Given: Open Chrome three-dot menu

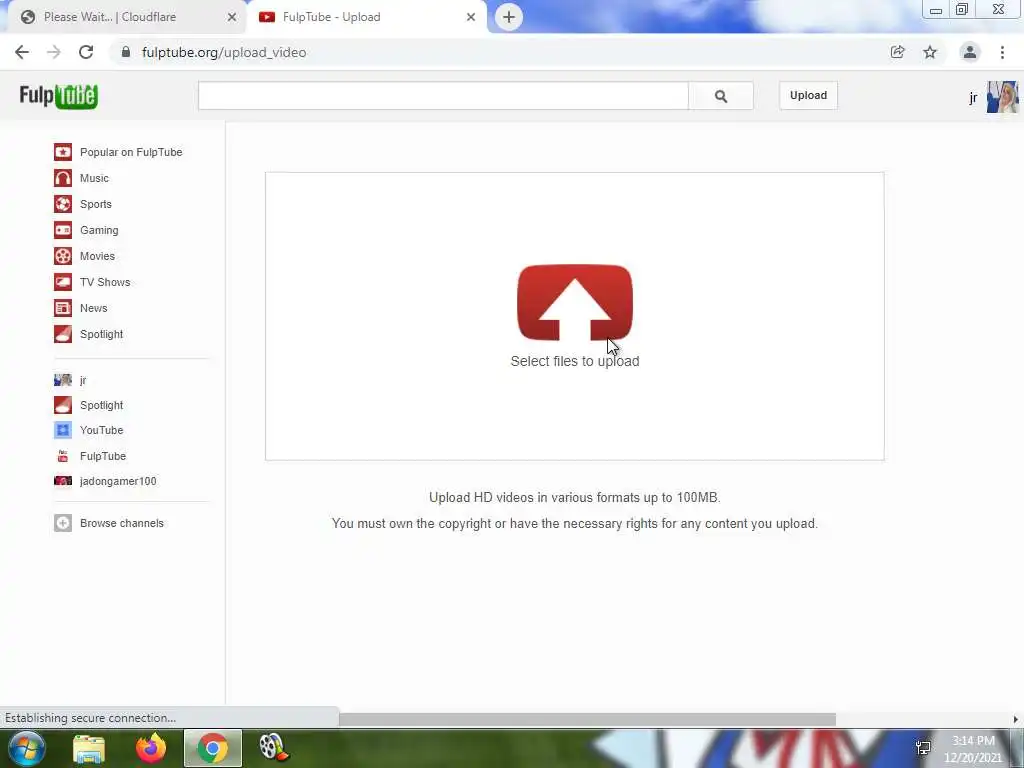Looking at the screenshot, I should pyautogui.click(x=1002, y=52).
